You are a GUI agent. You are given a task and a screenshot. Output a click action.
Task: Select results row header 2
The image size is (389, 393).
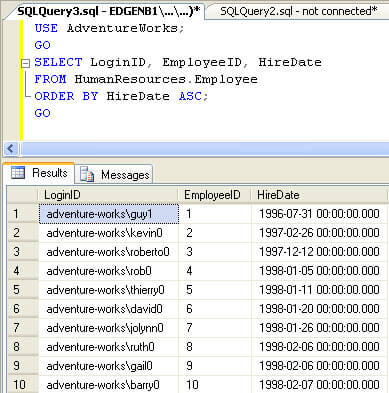(23, 233)
